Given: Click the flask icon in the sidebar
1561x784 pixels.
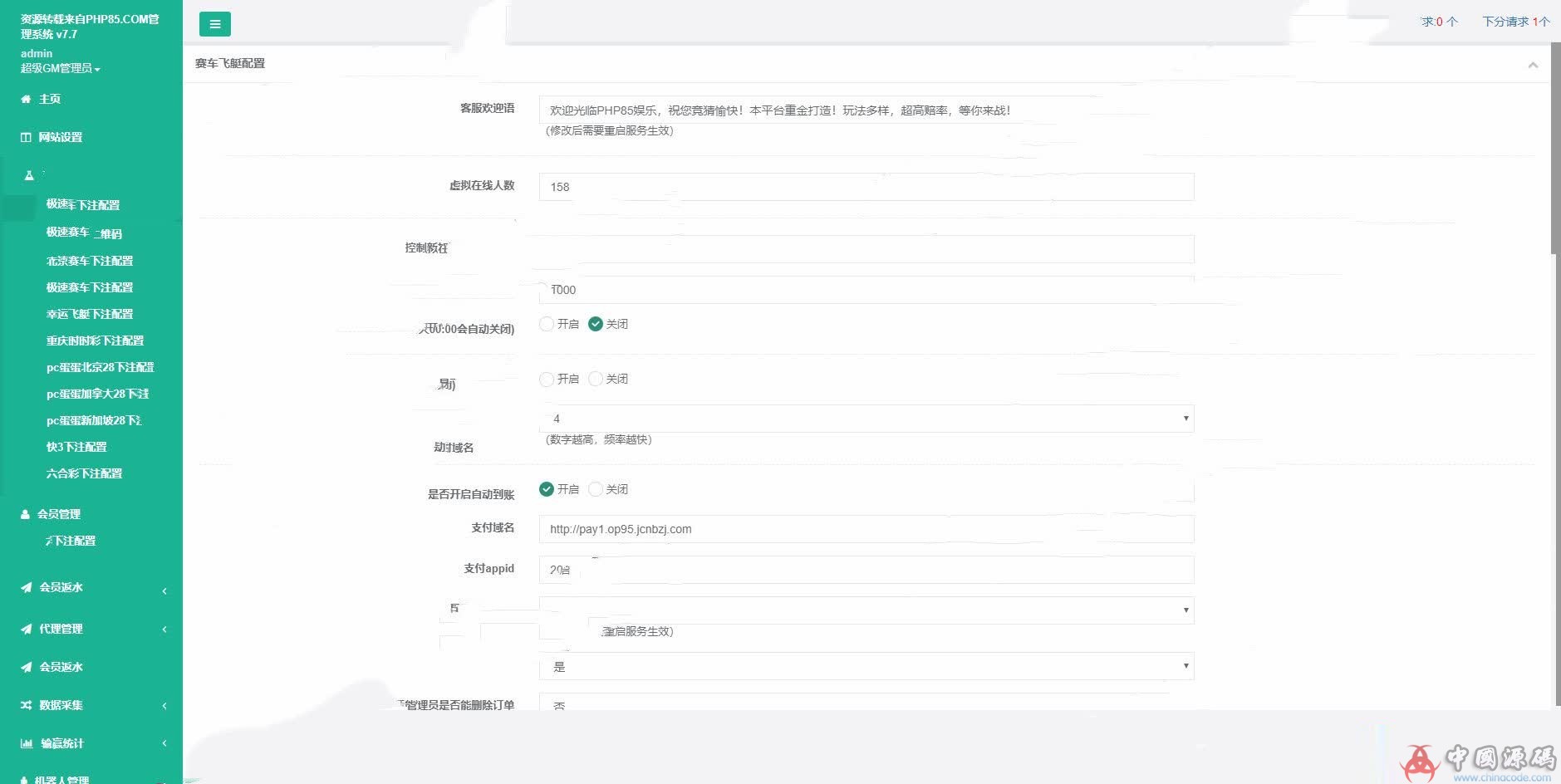Looking at the screenshot, I should click(29, 175).
